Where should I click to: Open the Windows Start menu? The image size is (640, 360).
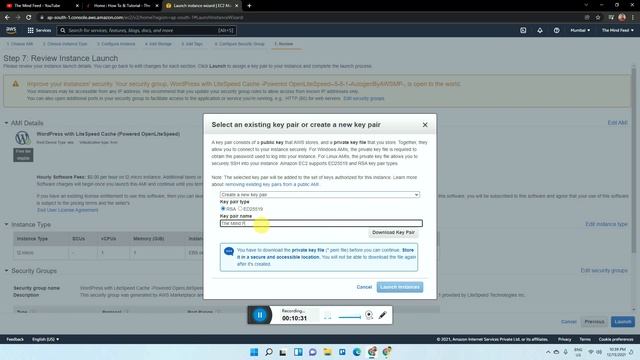(254, 352)
